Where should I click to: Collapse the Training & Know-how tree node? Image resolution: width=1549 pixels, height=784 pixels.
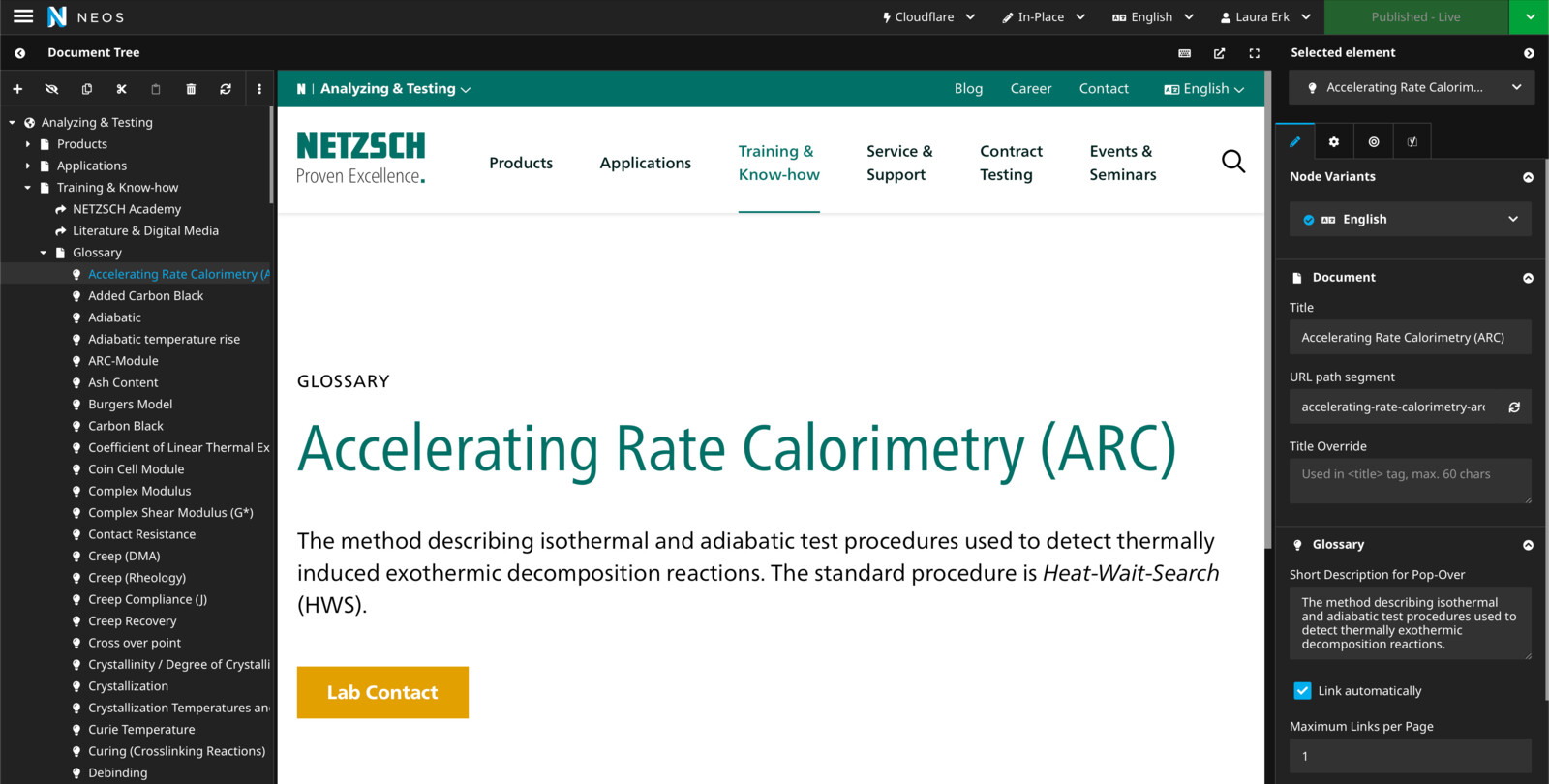coord(28,188)
